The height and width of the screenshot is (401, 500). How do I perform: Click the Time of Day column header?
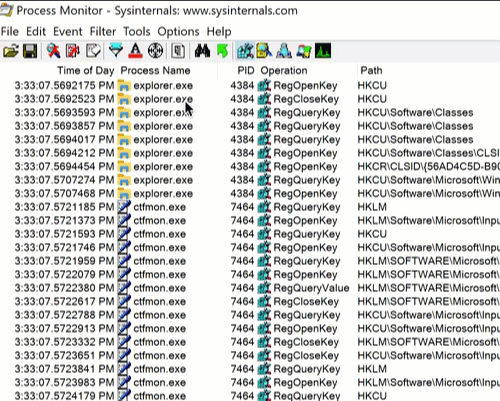pyautogui.click(x=86, y=71)
